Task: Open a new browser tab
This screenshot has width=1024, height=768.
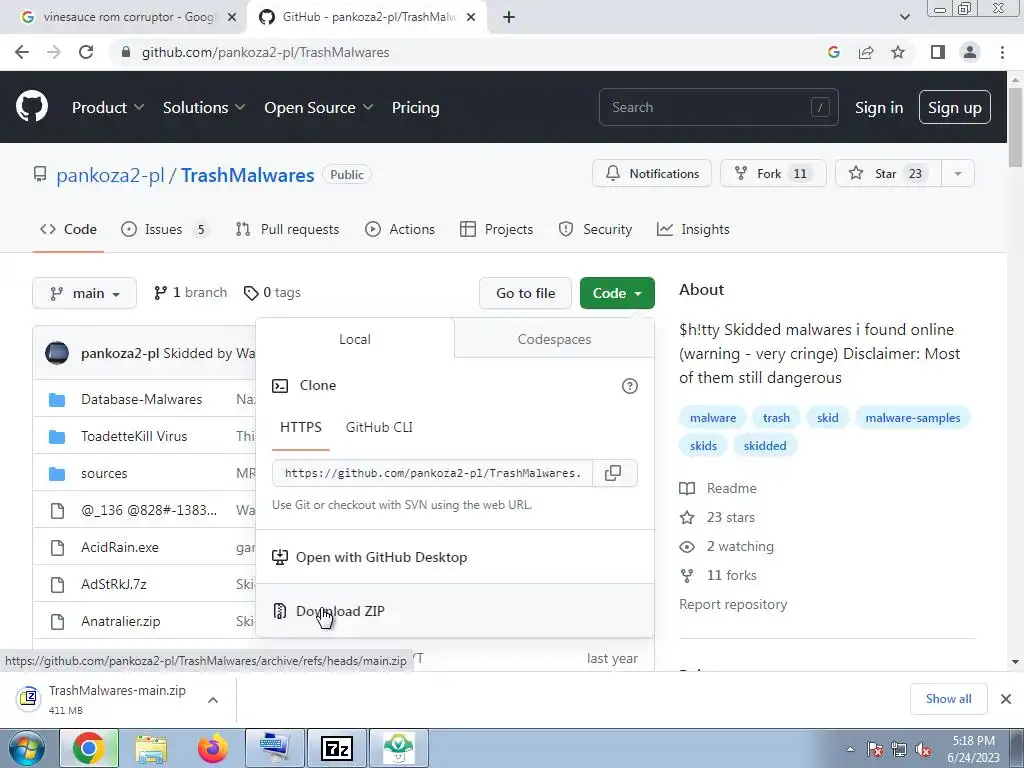Action: (x=509, y=17)
